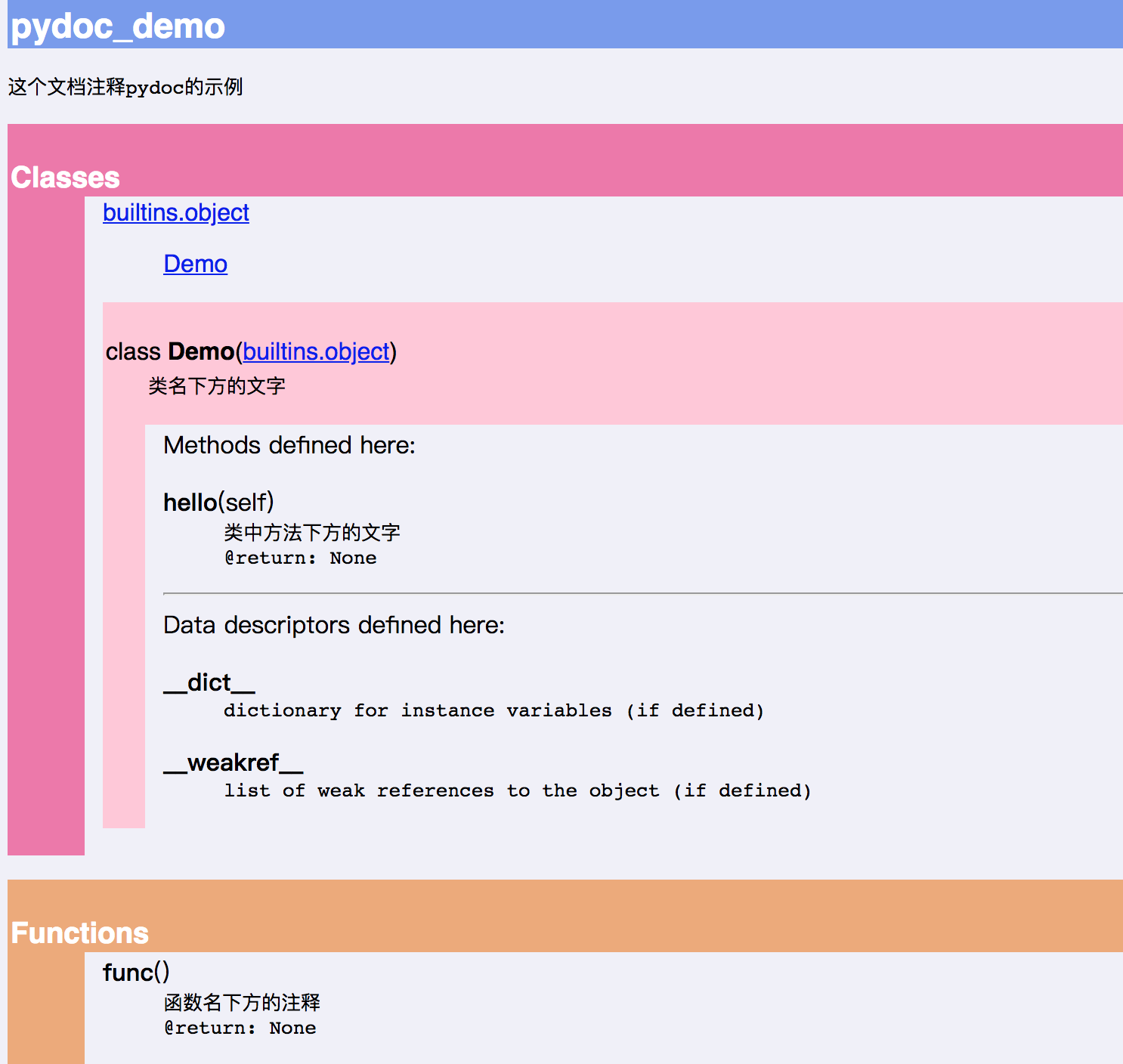Click the Classes section heading
1123x1064 pixels.
pos(65,178)
